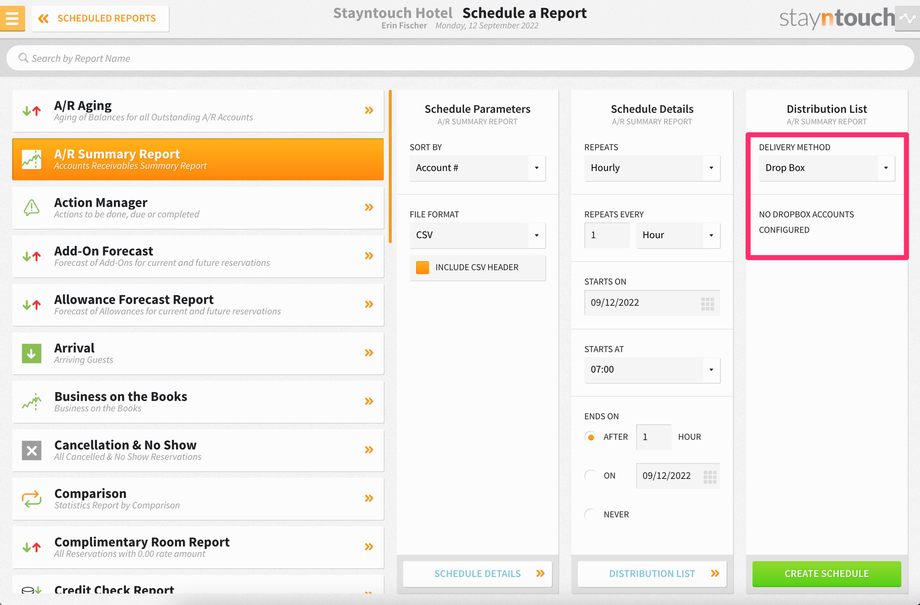Open the Starts At time dropdown showing 07:00
Screen dimensions: 920x605
(x=652, y=370)
